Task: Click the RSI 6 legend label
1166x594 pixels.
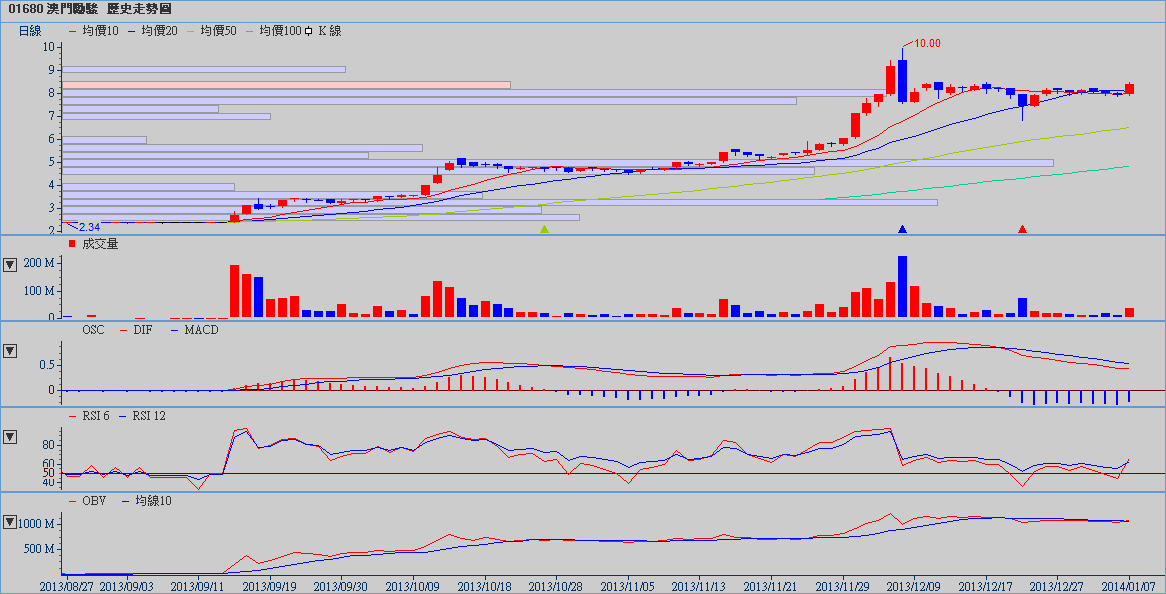Action: tap(88, 415)
